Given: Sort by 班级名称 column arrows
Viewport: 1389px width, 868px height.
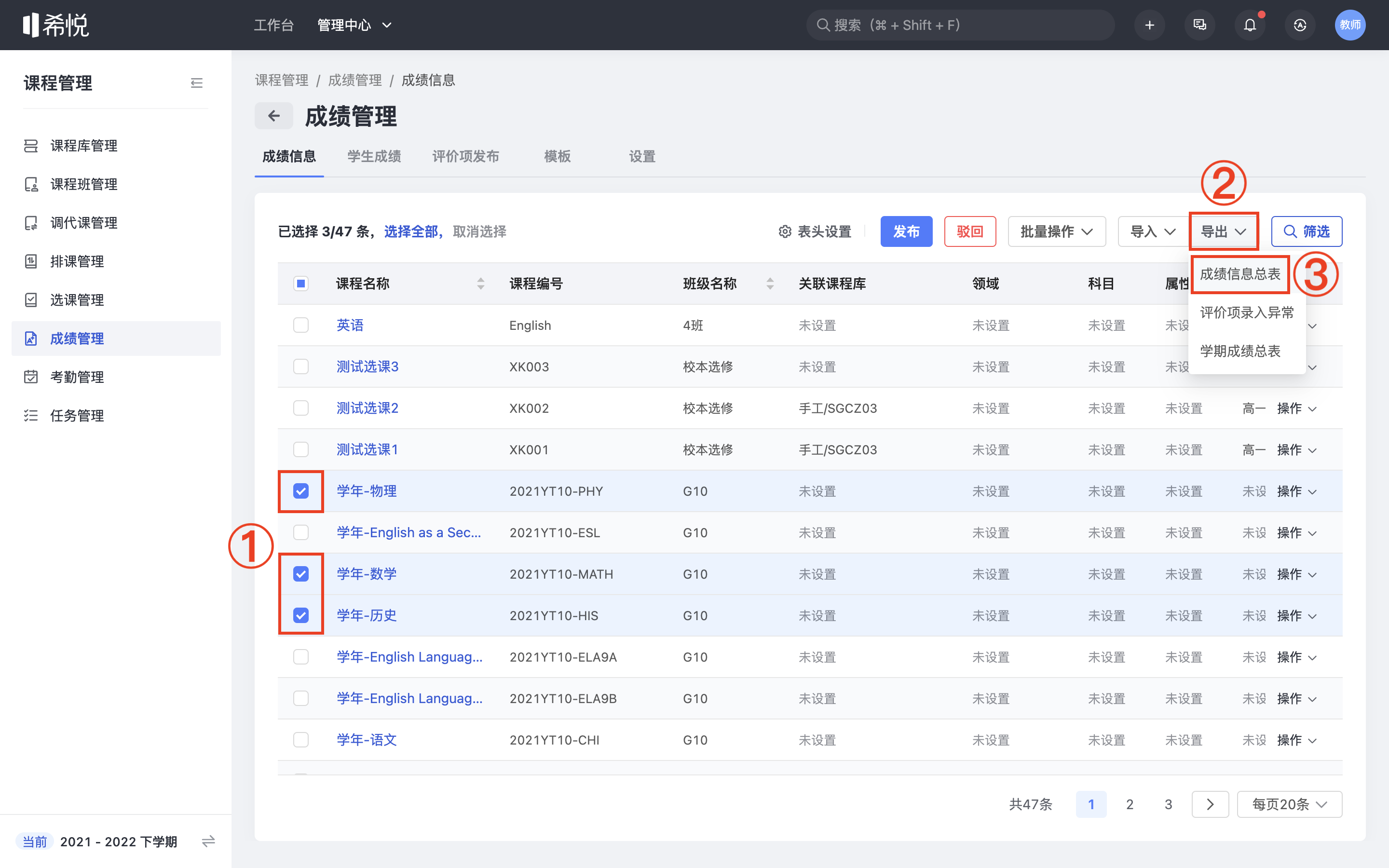Looking at the screenshot, I should pos(770,283).
